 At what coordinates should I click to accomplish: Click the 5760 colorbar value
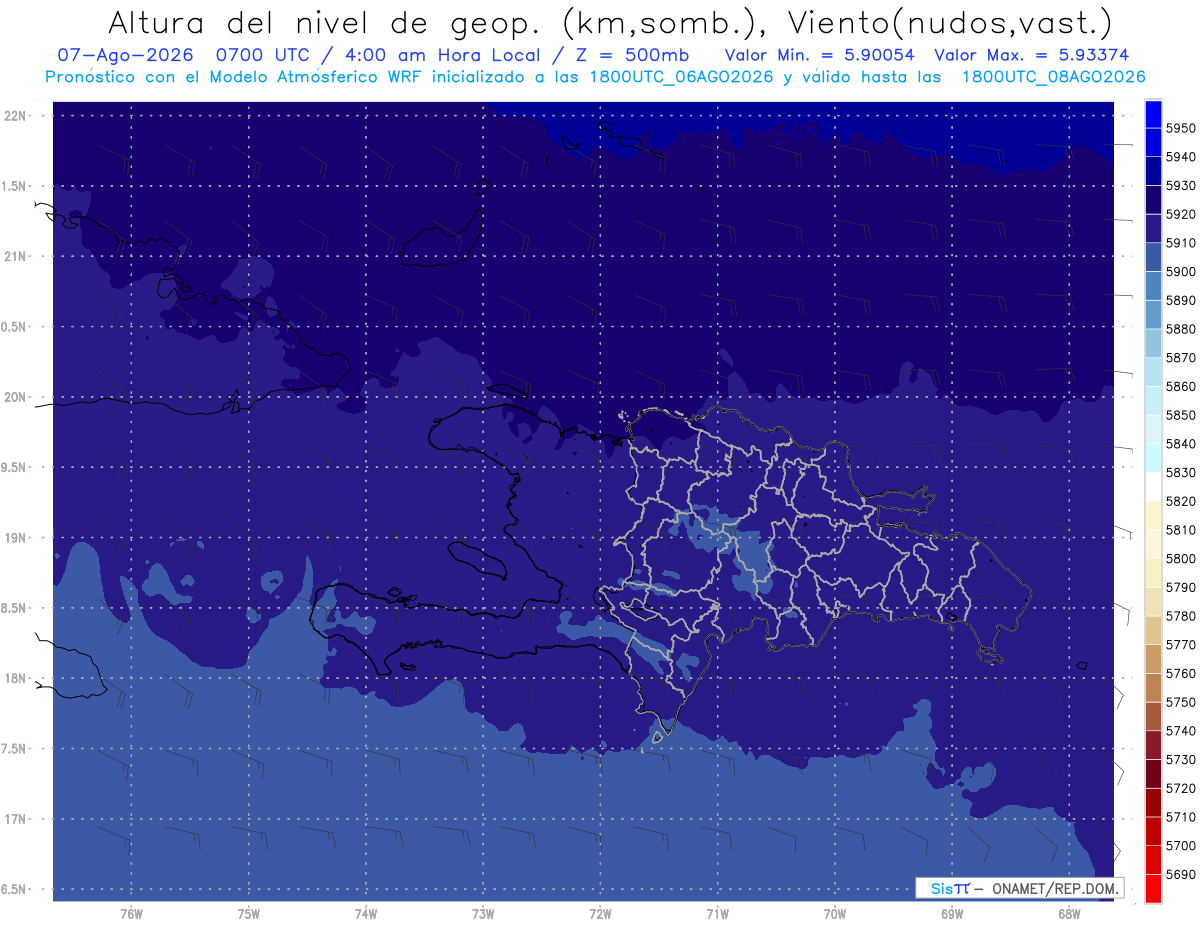pyautogui.click(x=1180, y=673)
